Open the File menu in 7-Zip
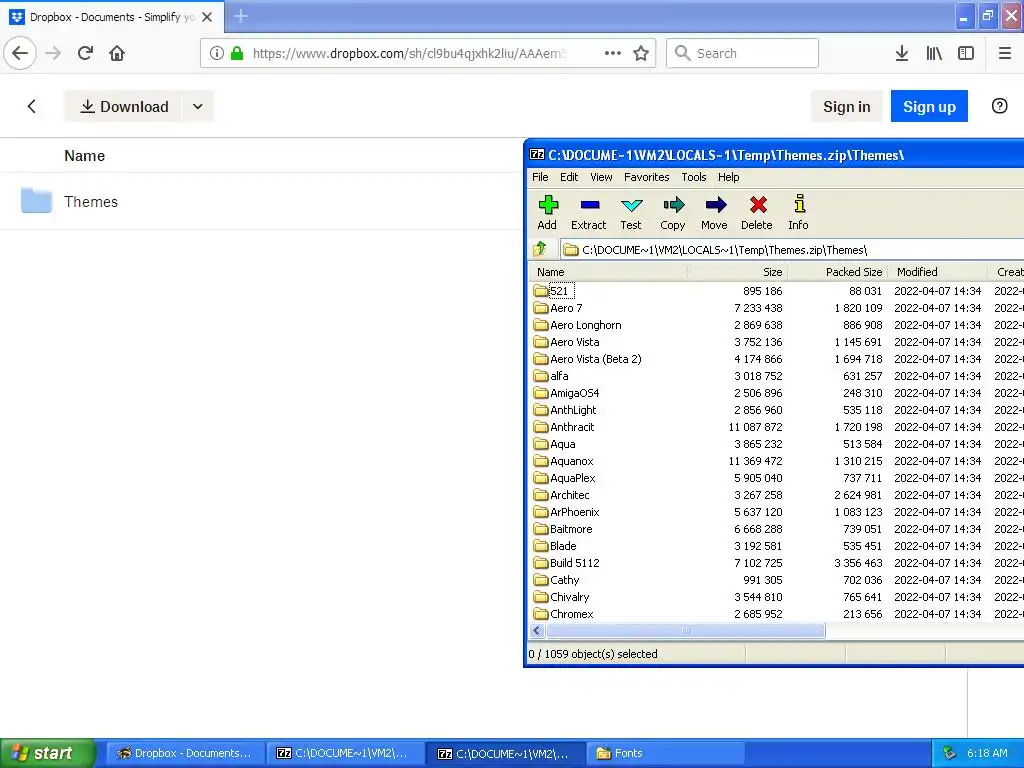1024x768 pixels. (x=540, y=177)
